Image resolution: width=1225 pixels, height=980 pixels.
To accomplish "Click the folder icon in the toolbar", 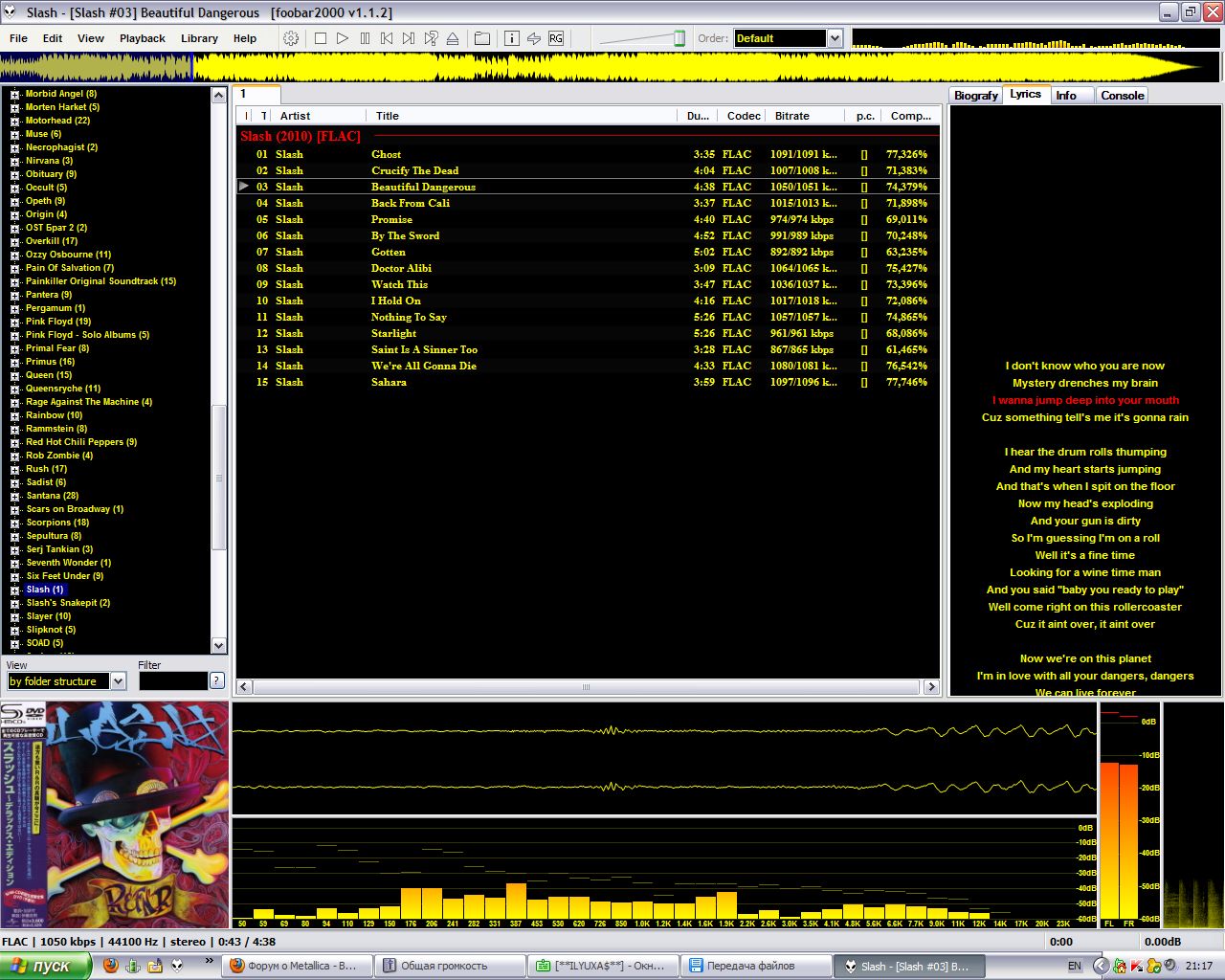I will (x=482, y=38).
